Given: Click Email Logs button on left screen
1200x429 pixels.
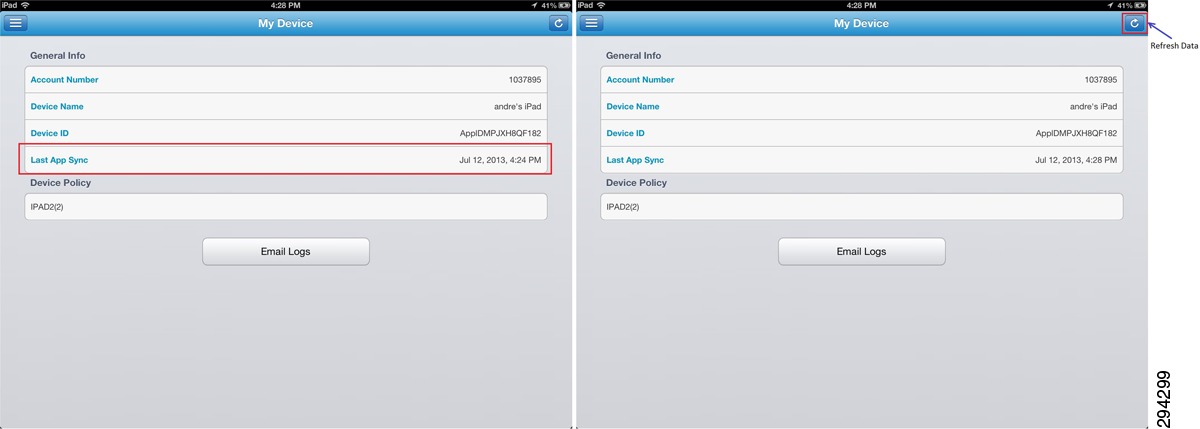Looking at the screenshot, I should [286, 251].
